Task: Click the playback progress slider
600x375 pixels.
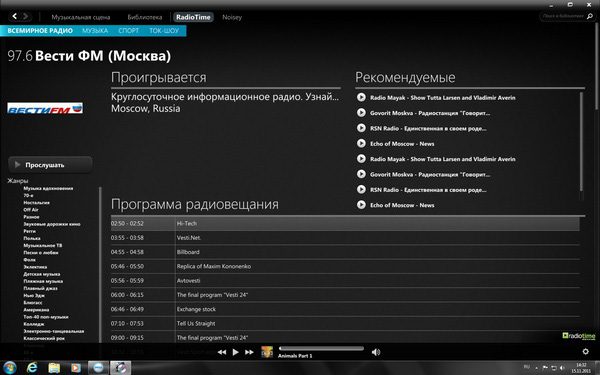Action: coord(321,348)
